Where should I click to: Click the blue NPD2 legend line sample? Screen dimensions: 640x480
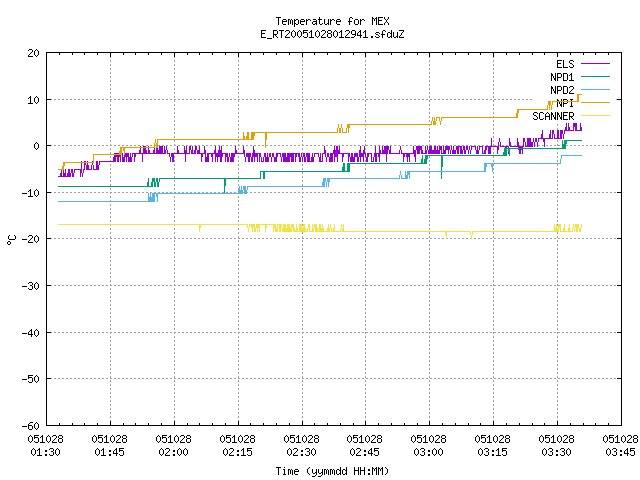pyautogui.click(x=595, y=89)
